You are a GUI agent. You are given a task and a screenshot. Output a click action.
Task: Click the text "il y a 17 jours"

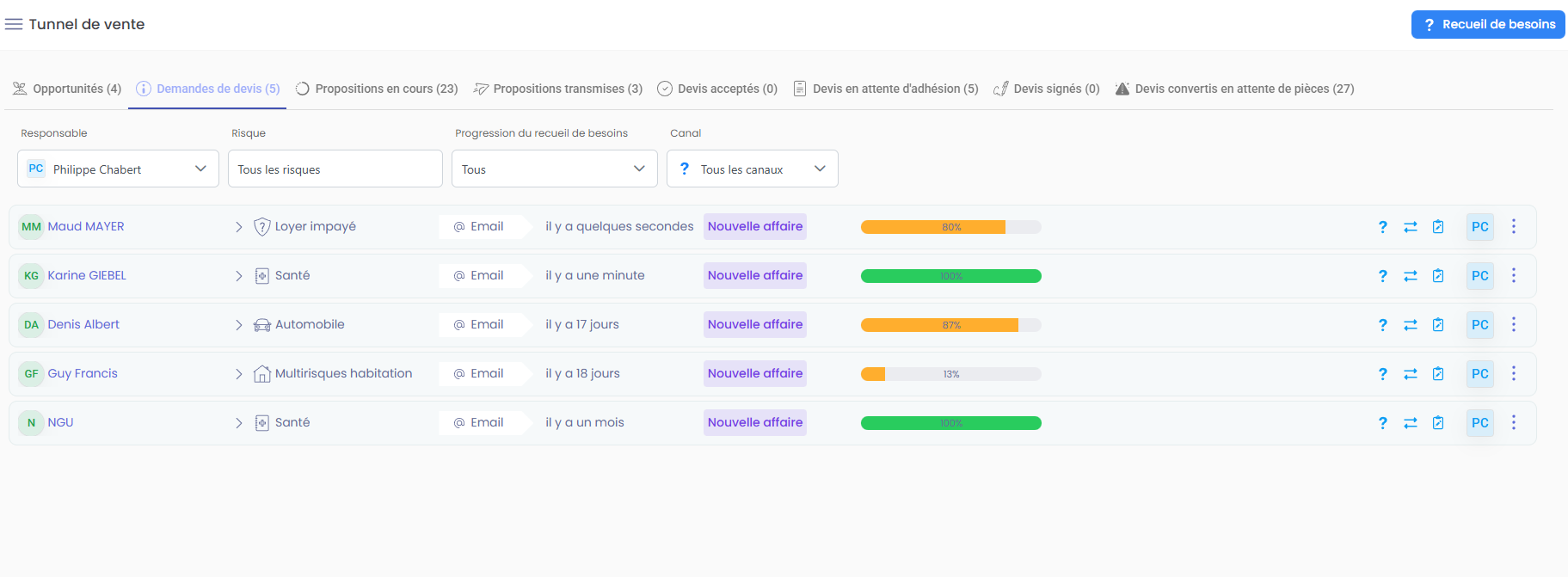[x=582, y=324]
